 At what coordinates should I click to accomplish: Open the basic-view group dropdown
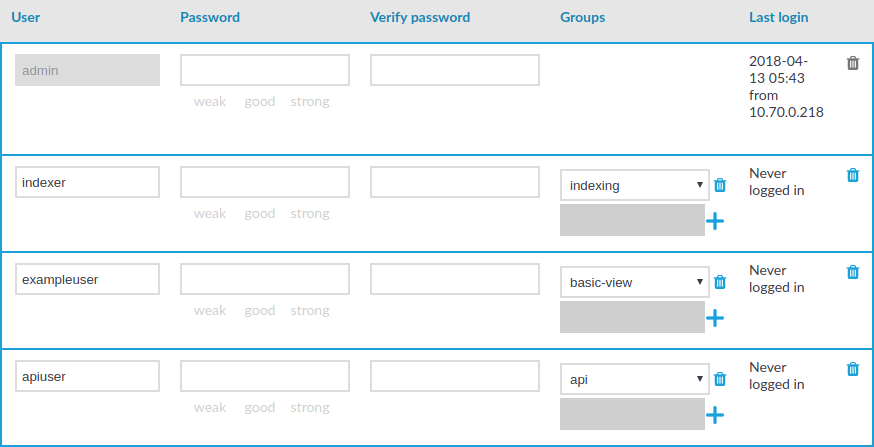[635, 282]
